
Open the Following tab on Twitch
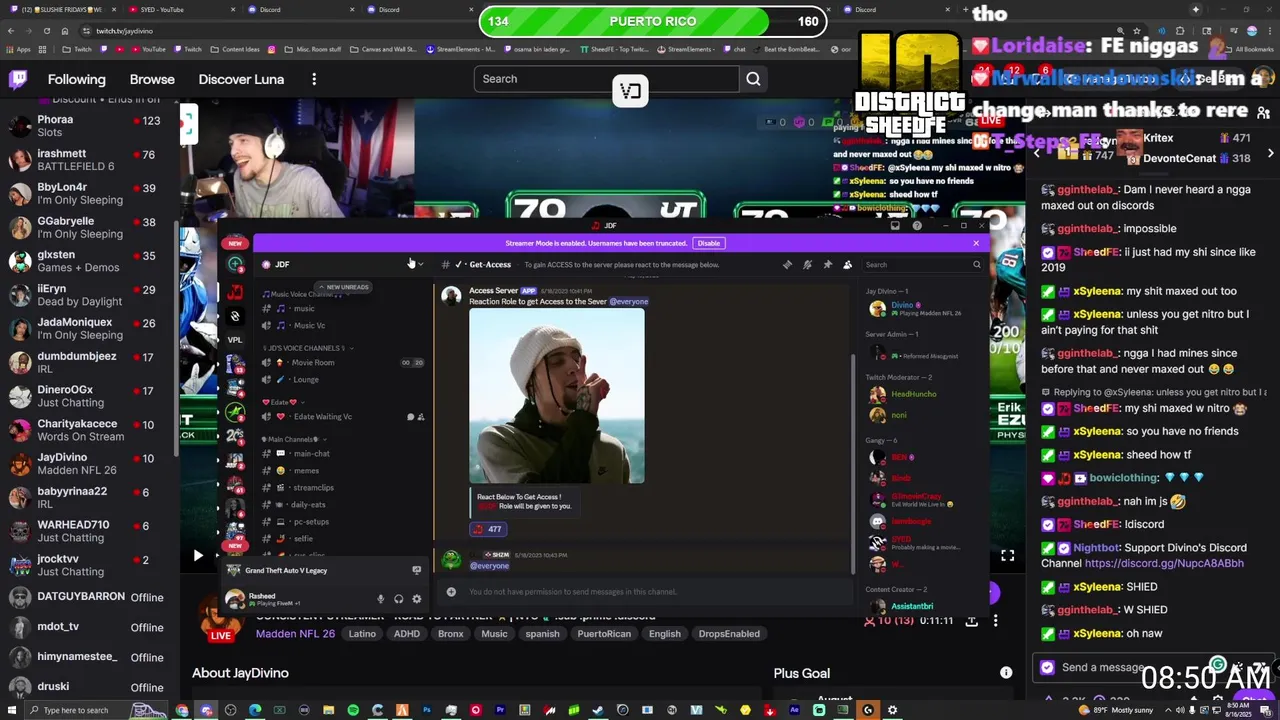tap(76, 79)
